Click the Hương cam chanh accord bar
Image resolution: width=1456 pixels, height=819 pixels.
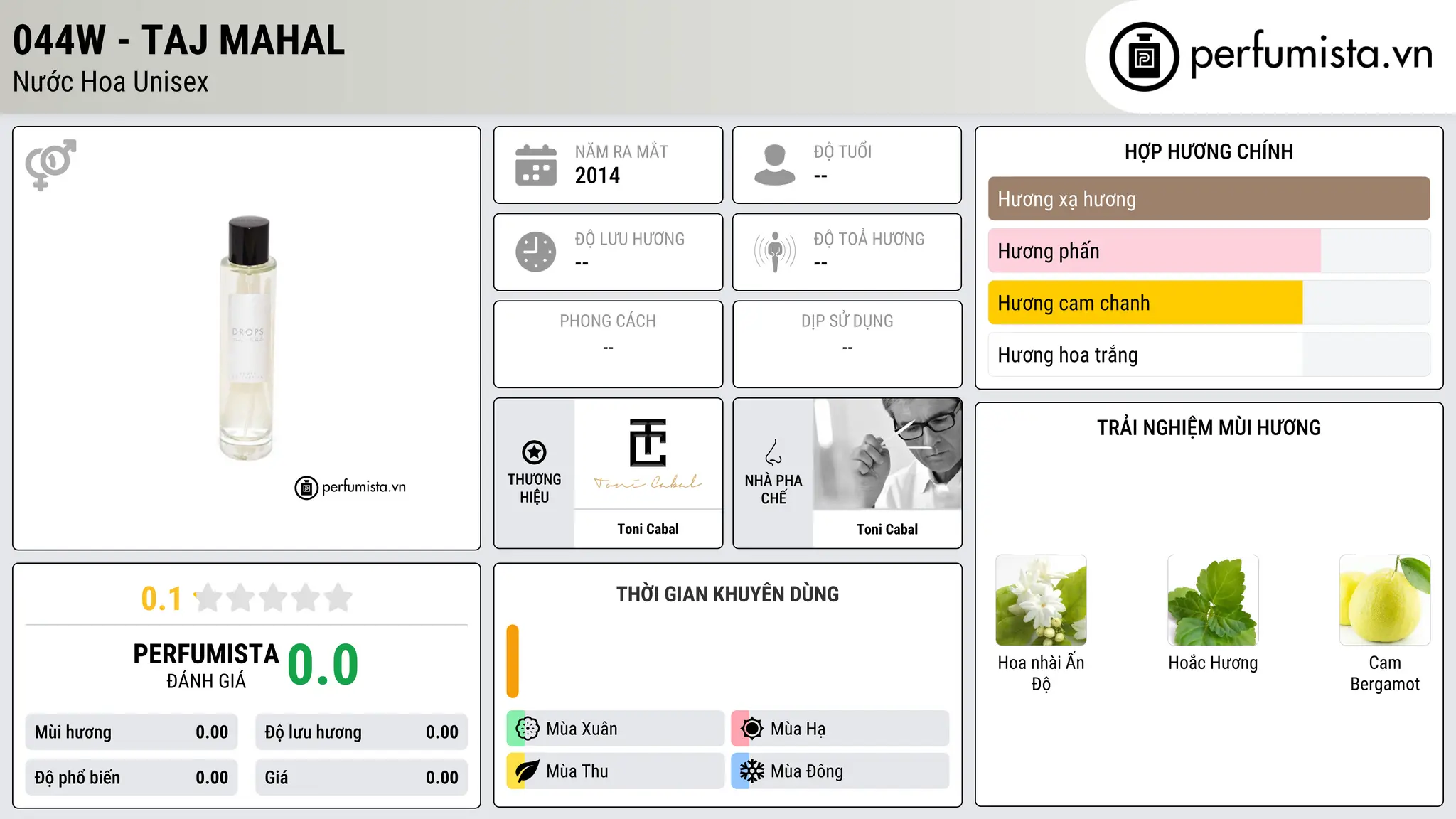(x=1209, y=303)
